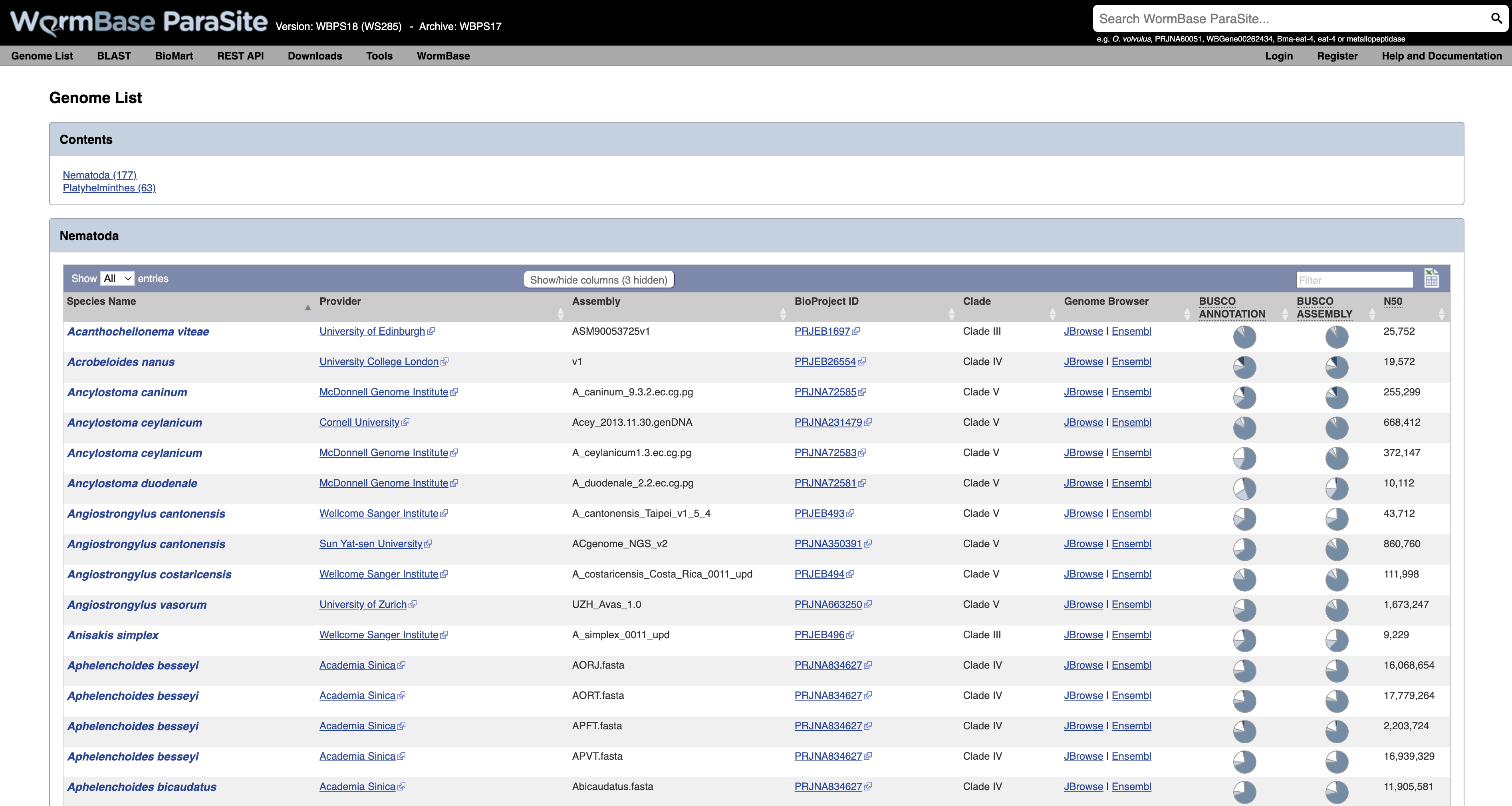This screenshot has height=806, width=1512.
Task: Click BUSCO annotation pie for Ancylostoma caninum
Action: 1244,397
